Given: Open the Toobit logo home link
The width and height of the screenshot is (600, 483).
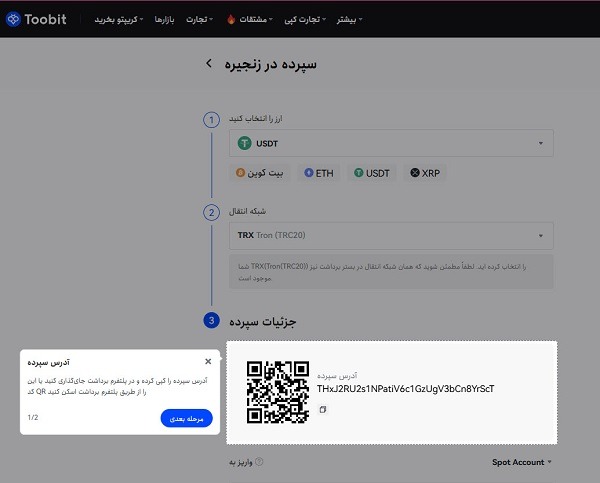Looking at the screenshot, I should pyautogui.click(x=36, y=19).
